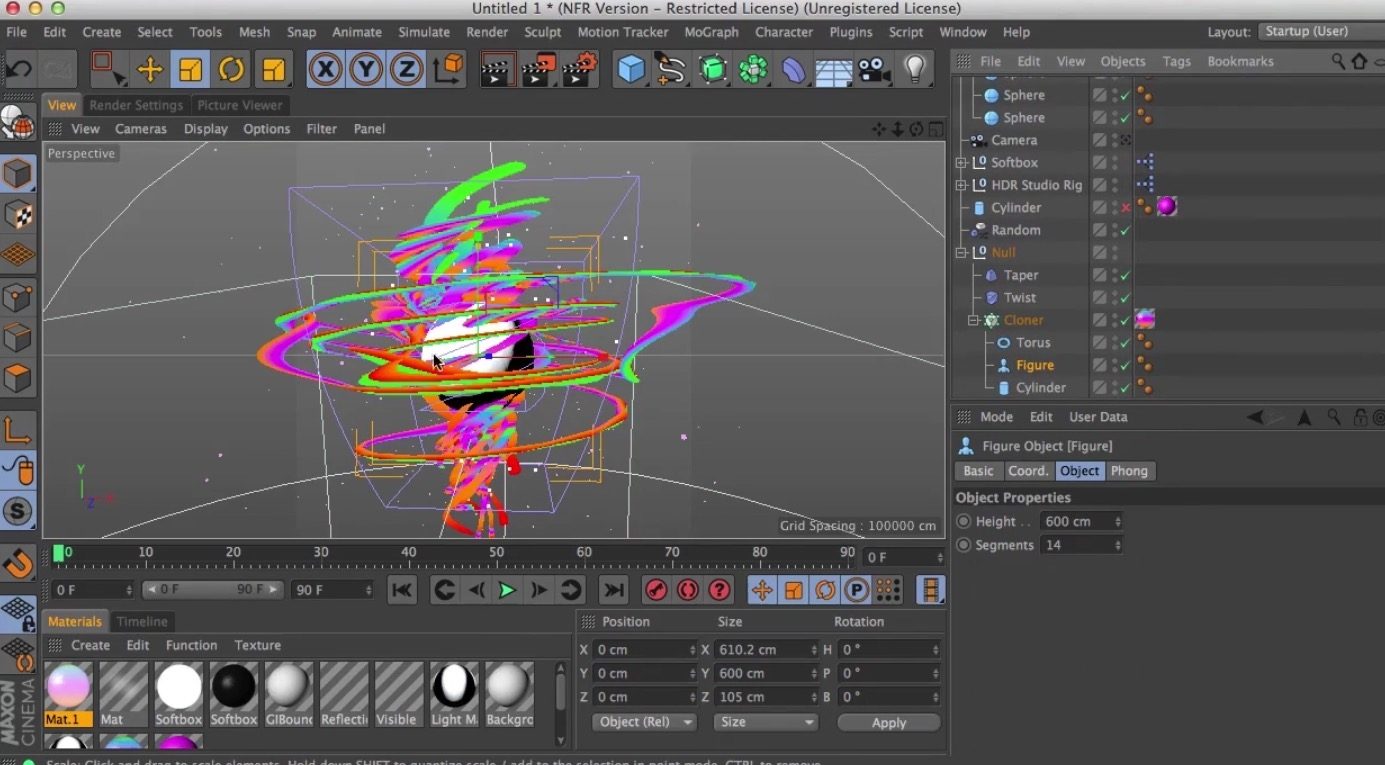
Task: Add a green generator object icon
Action: click(x=712, y=69)
